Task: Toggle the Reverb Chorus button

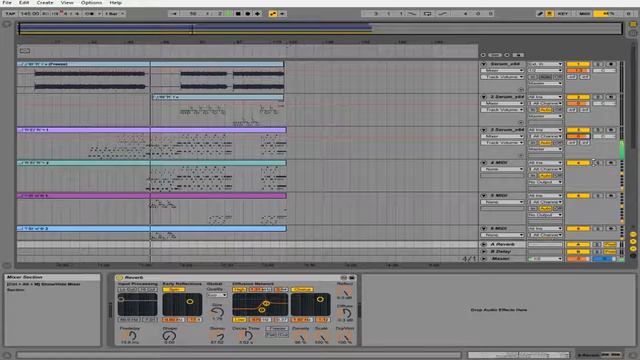Action: pyautogui.click(x=302, y=289)
